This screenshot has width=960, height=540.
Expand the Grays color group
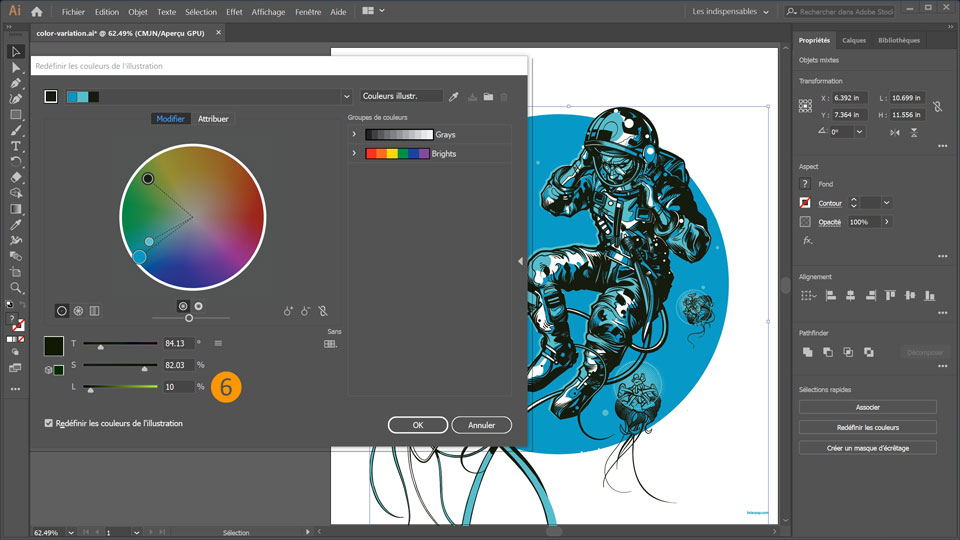coord(354,134)
